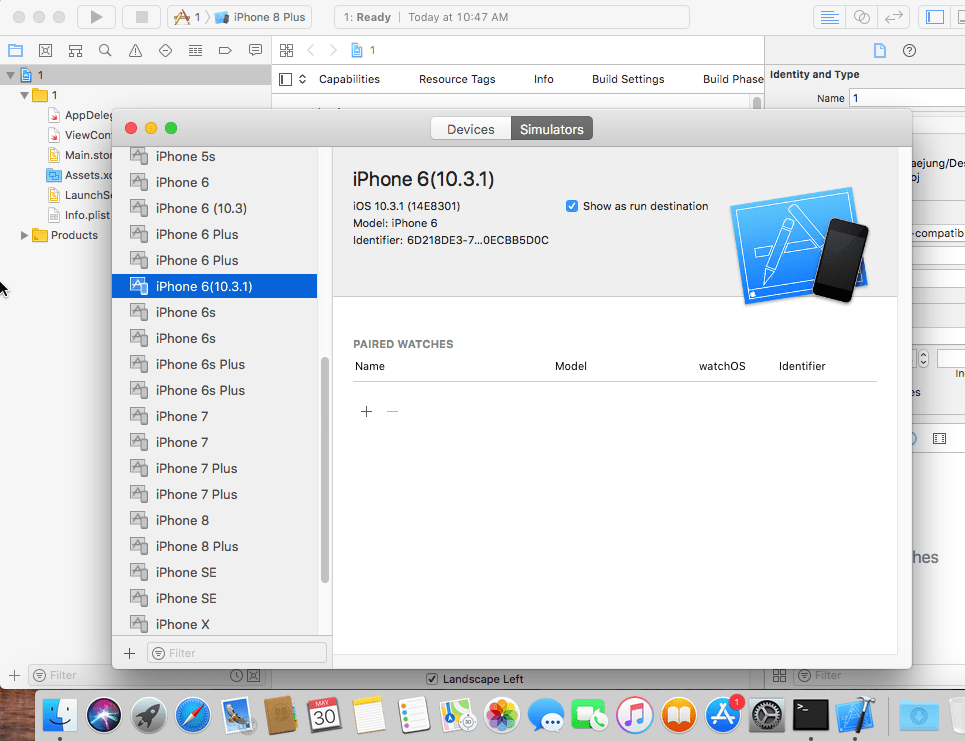This screenshot has height=741, width=965.
Task: Select iPhone 8 Plus simulator
Action: coord(214,546)
